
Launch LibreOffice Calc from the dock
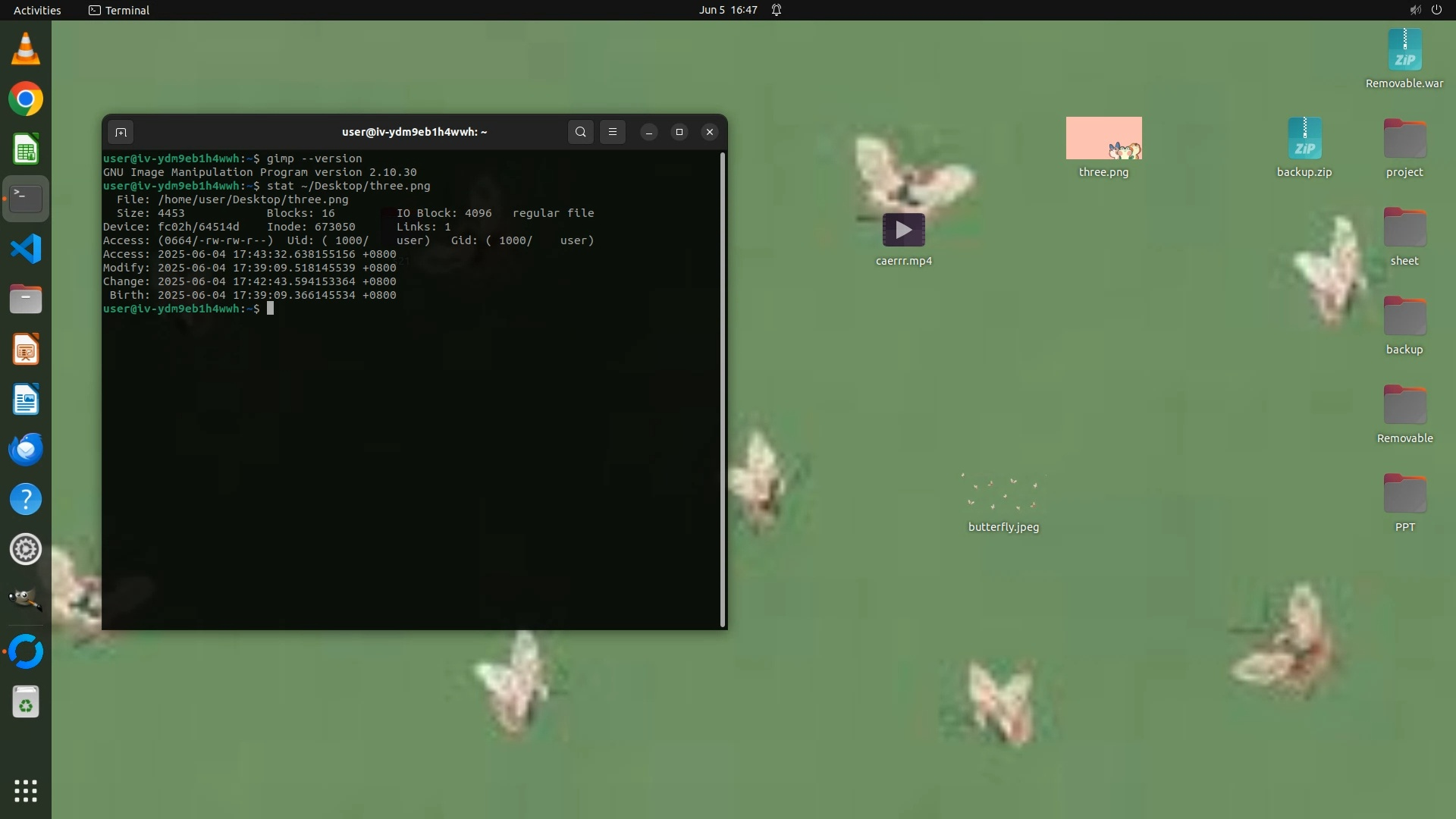(26, 149)
